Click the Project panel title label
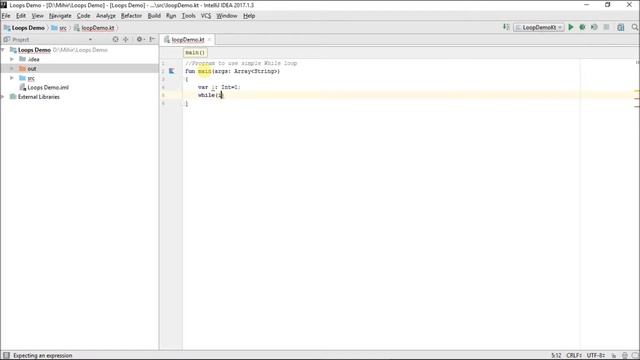This screenshot has height=360, width=640. pyautogui.click(x=20, y=40)
